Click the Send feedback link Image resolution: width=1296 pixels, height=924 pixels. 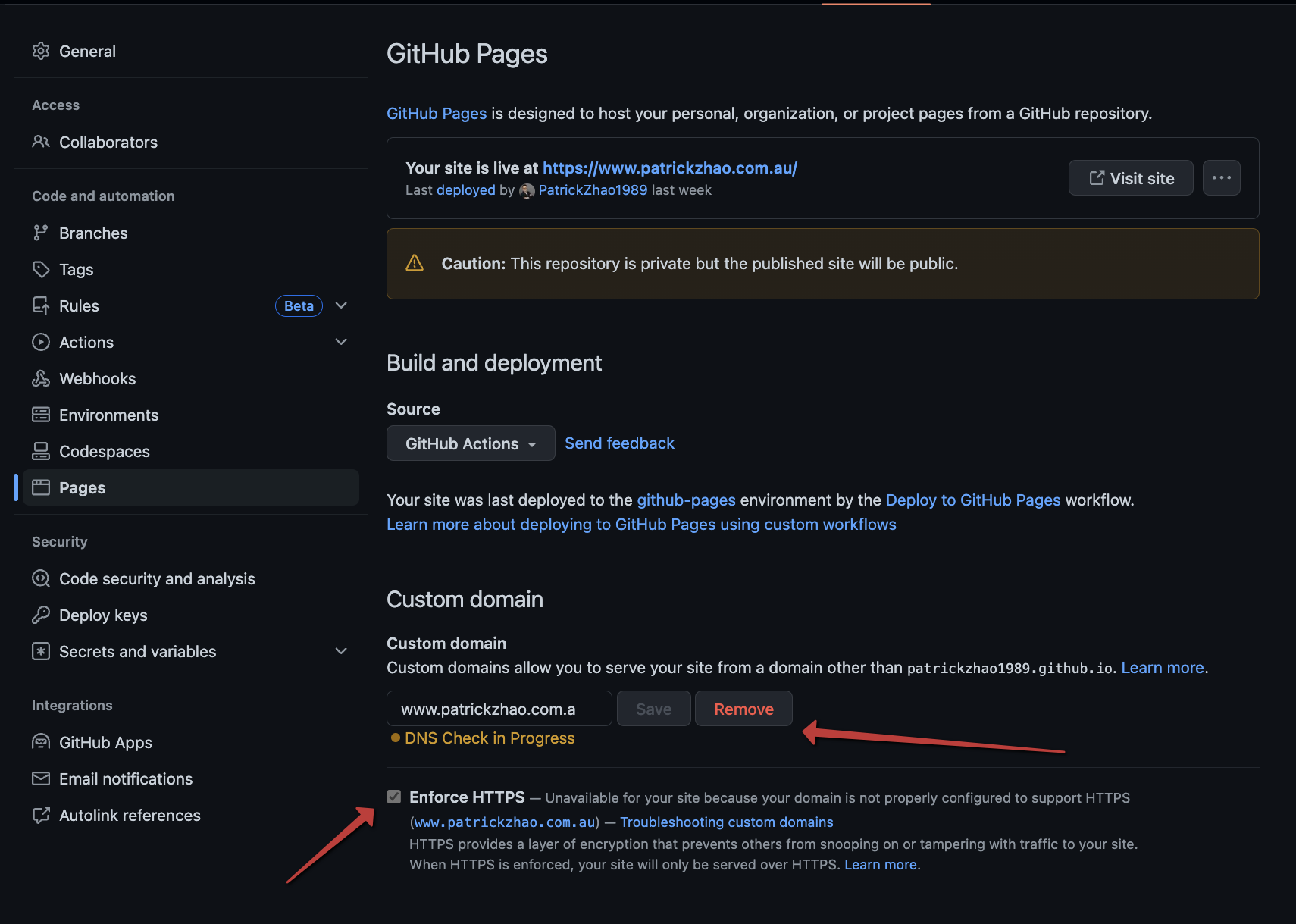[619, 443]
